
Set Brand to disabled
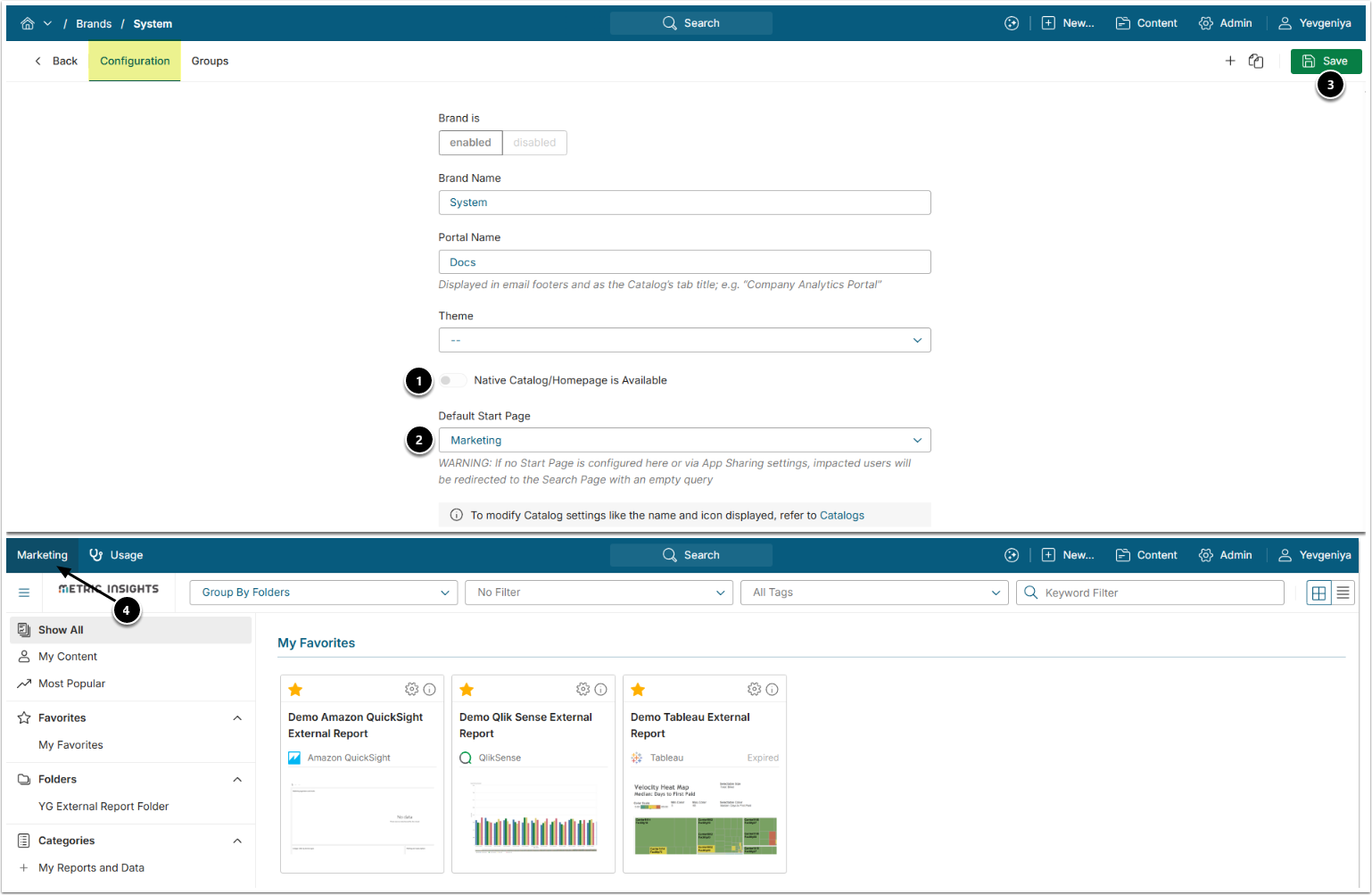pos(534,143)
